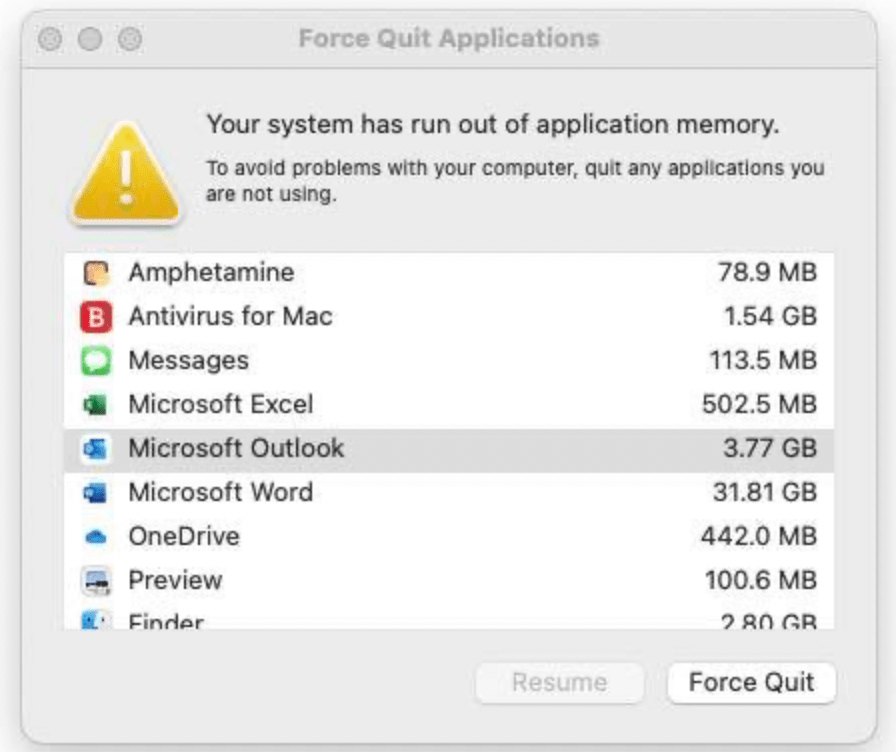Click the Preview app icon
The image size is (896, 752).
pyautogui.click(x=96, y=581)
